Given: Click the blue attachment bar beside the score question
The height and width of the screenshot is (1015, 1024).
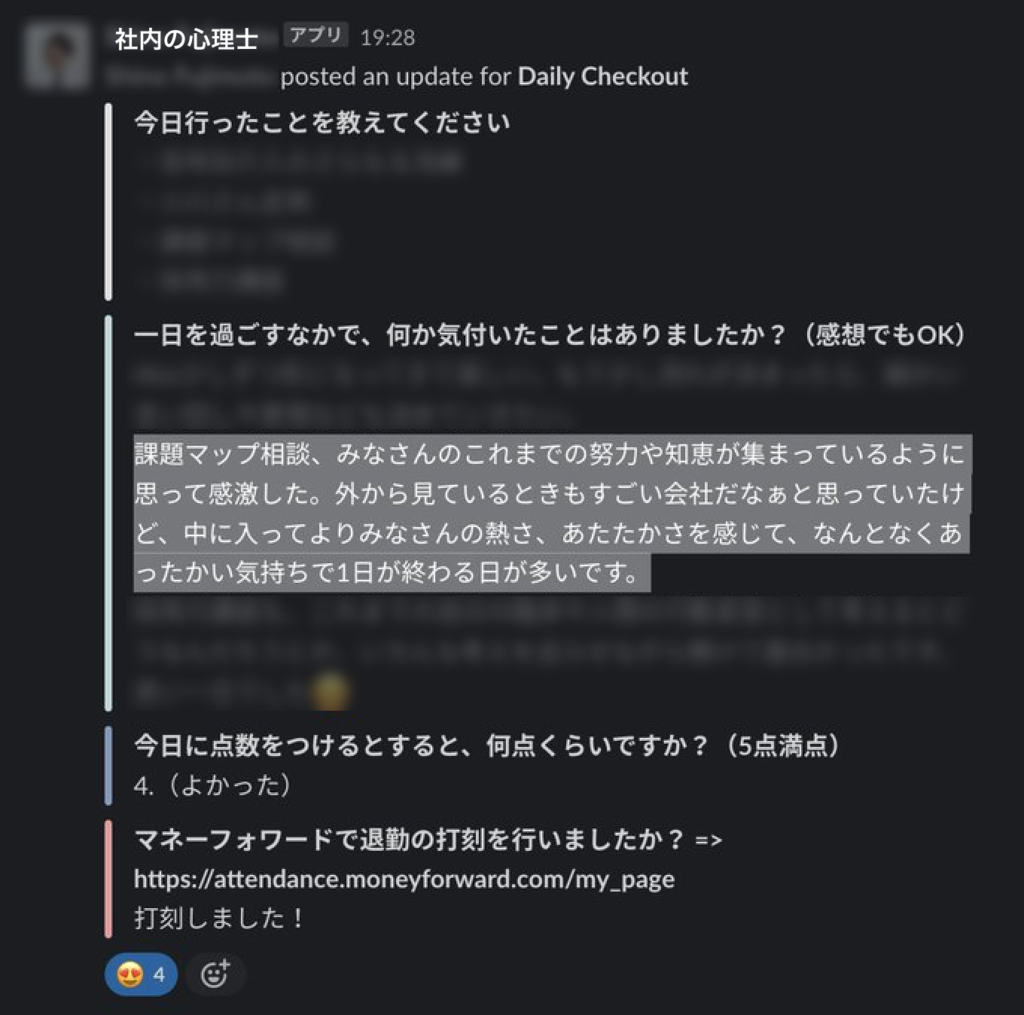Looking at the screenshot, I should 108,765.
